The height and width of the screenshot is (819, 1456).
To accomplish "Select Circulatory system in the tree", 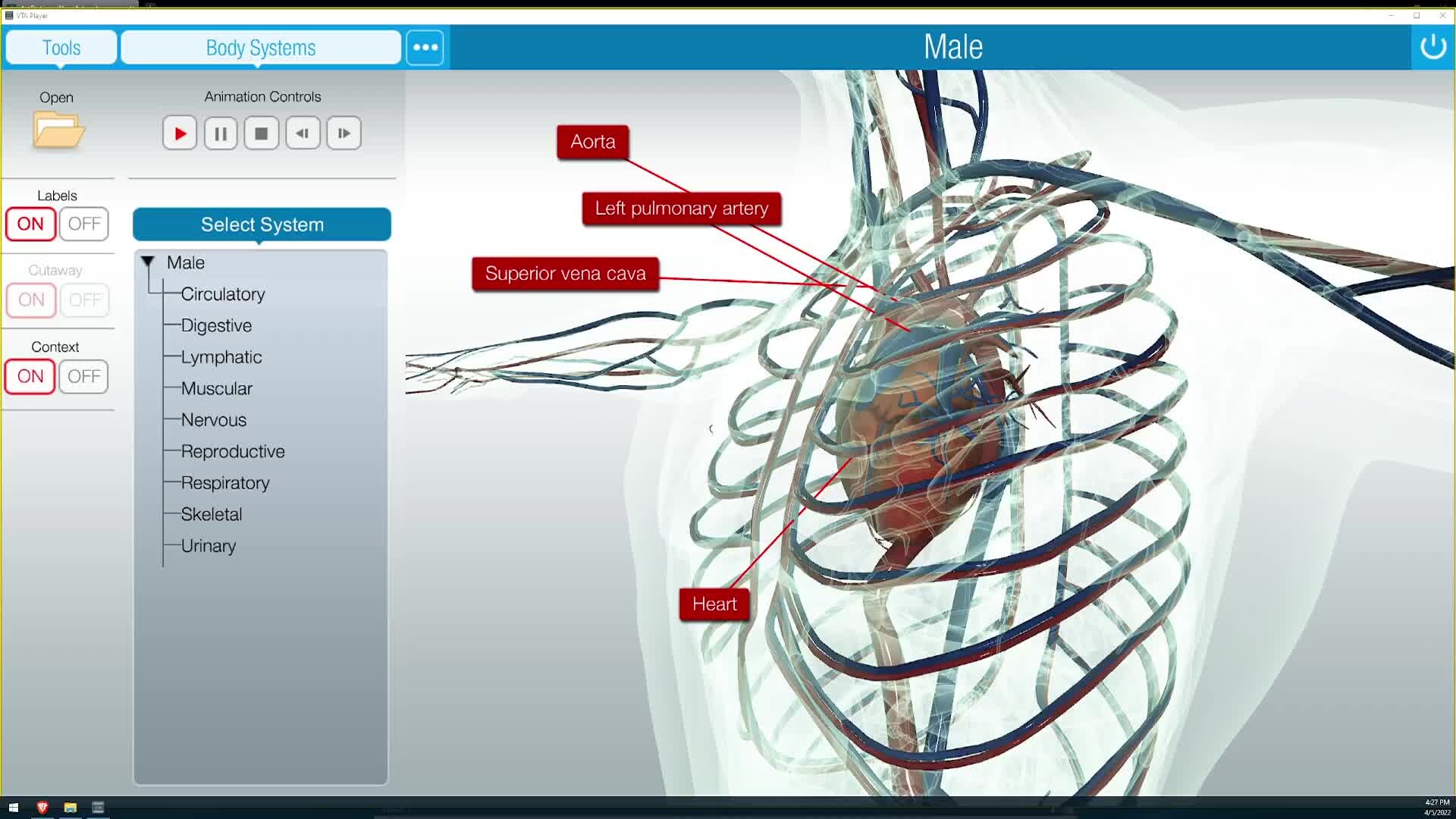I will 223,294.
